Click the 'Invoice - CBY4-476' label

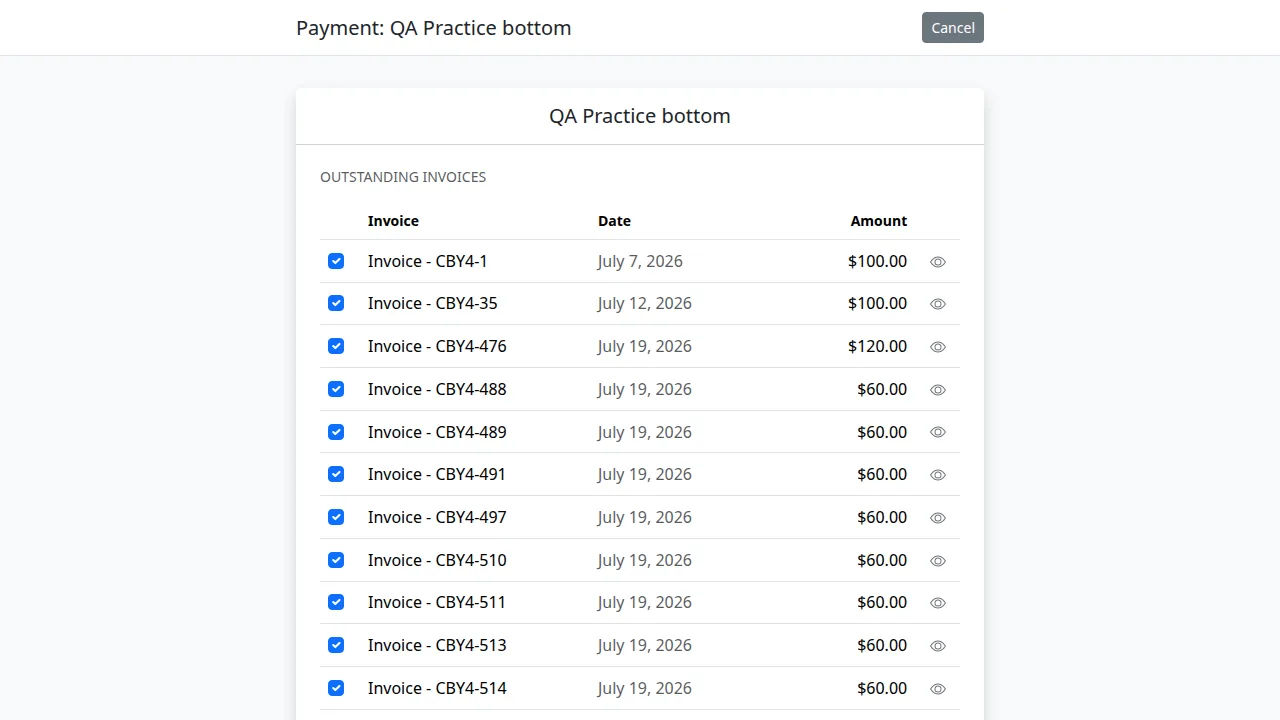click(437, 346)
